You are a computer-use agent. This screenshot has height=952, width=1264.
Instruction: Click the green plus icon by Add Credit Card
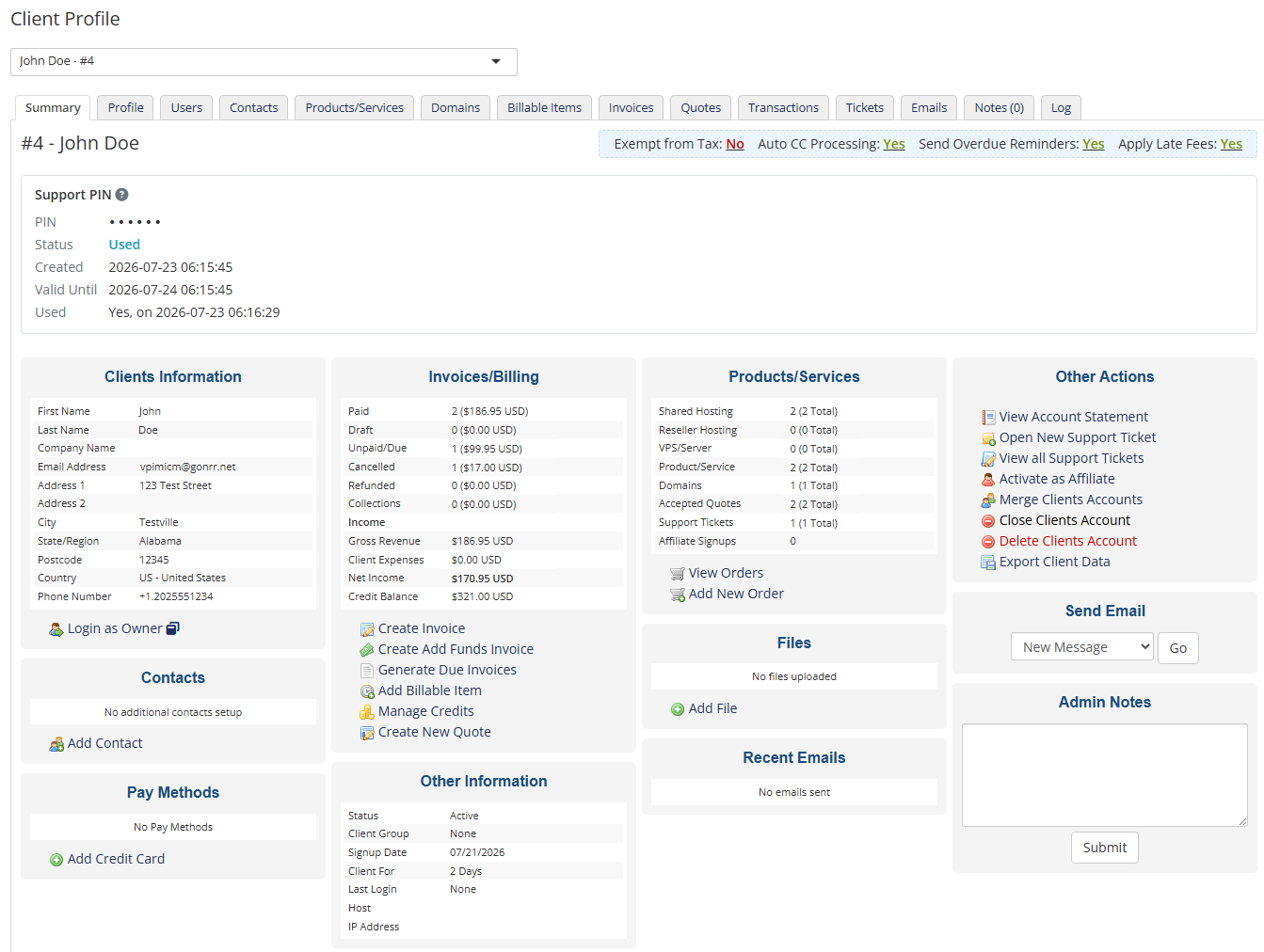click(x=56, y=860)
